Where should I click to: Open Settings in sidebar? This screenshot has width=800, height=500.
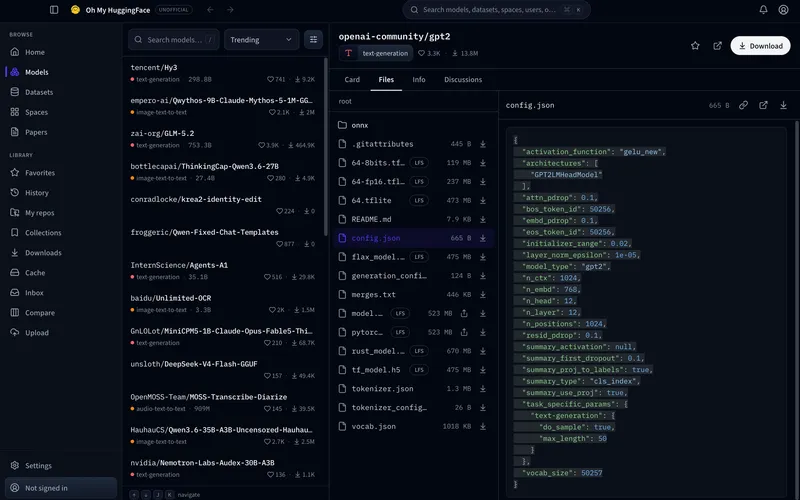[61, 465]
